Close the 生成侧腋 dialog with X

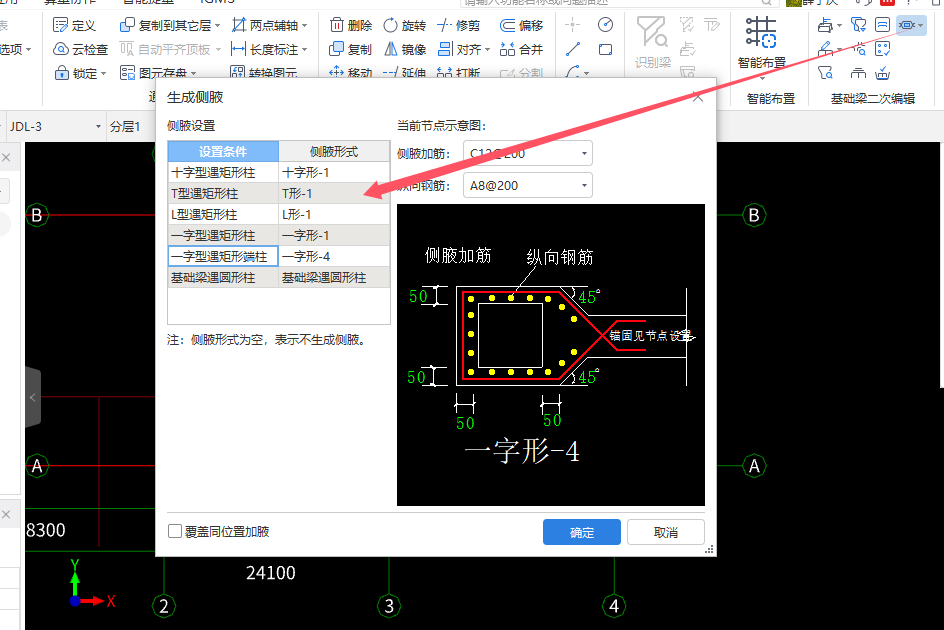[x=698, y=97]
